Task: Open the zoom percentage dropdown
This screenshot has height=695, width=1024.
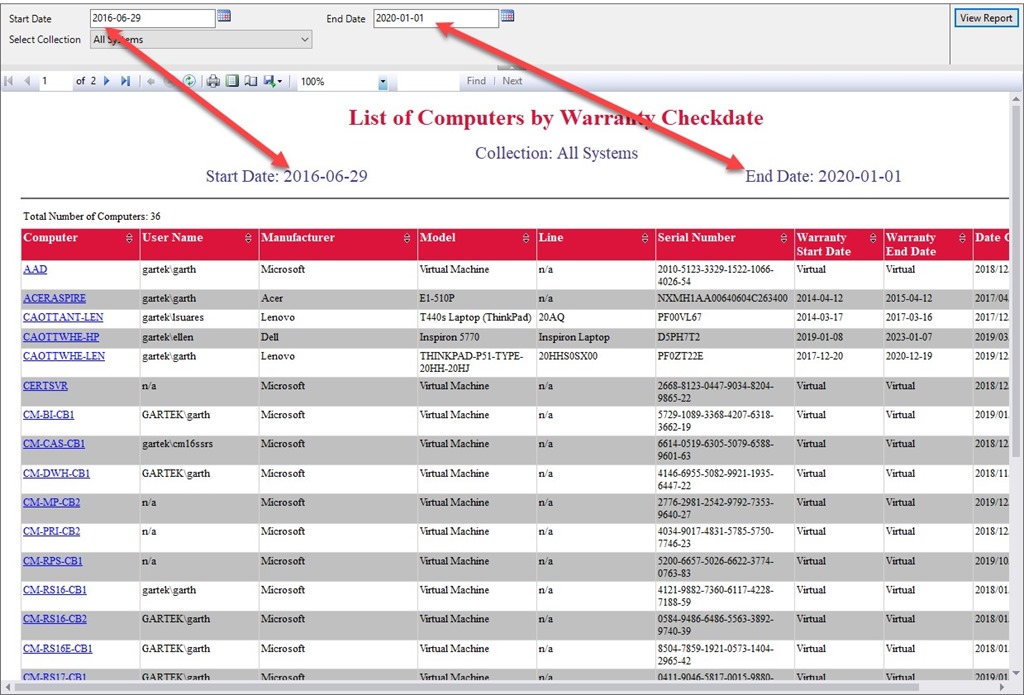Action: 381,81
